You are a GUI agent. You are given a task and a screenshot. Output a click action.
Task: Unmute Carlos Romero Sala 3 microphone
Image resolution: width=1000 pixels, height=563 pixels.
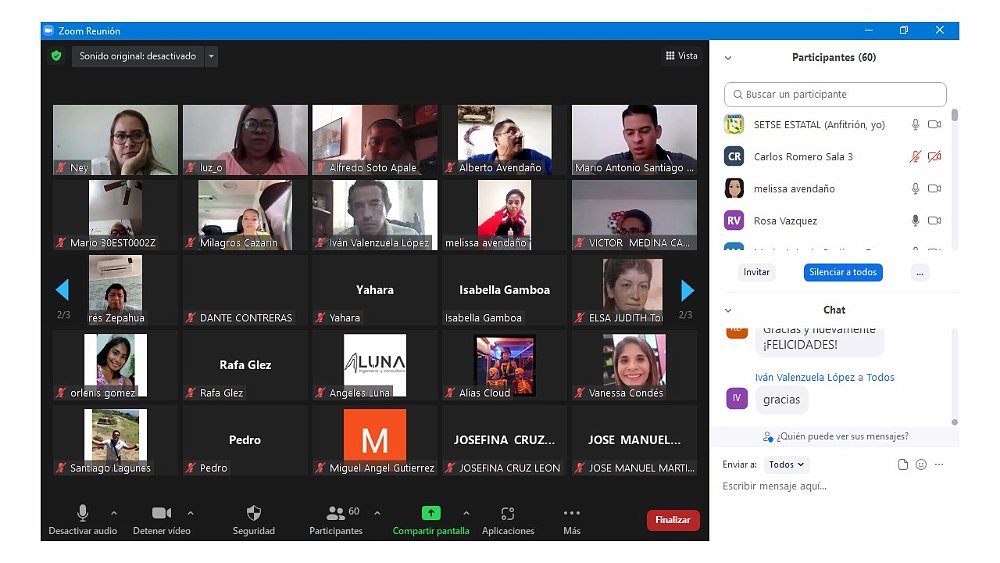click(914, 157)
